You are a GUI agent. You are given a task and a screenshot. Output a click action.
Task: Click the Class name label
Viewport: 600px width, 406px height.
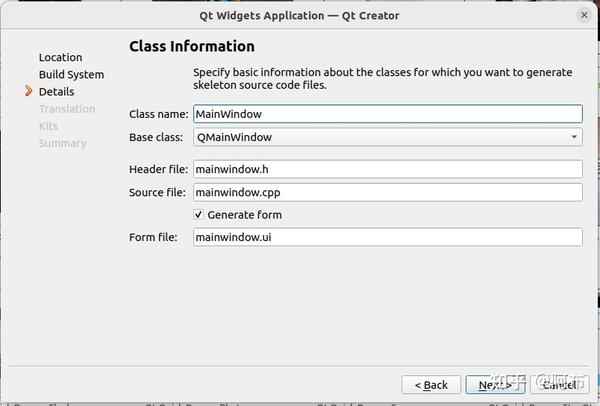point(159,114)
